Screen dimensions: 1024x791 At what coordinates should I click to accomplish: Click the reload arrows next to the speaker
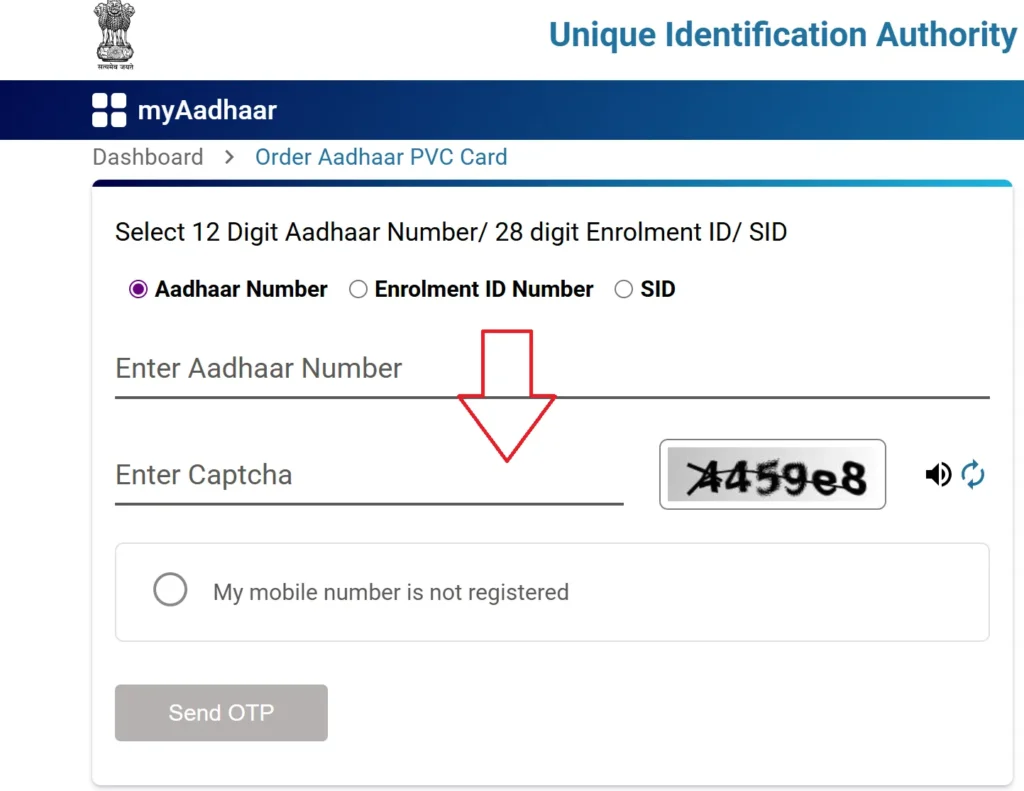974,474
